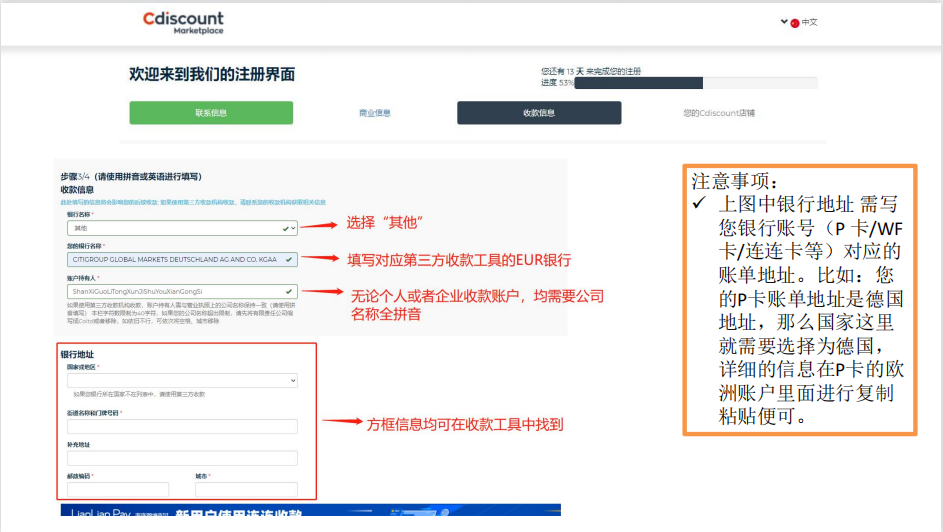Screen dimensions: 943x532
Task: Expand the 国家或地区 country dropdown
Action: (182, 381)
